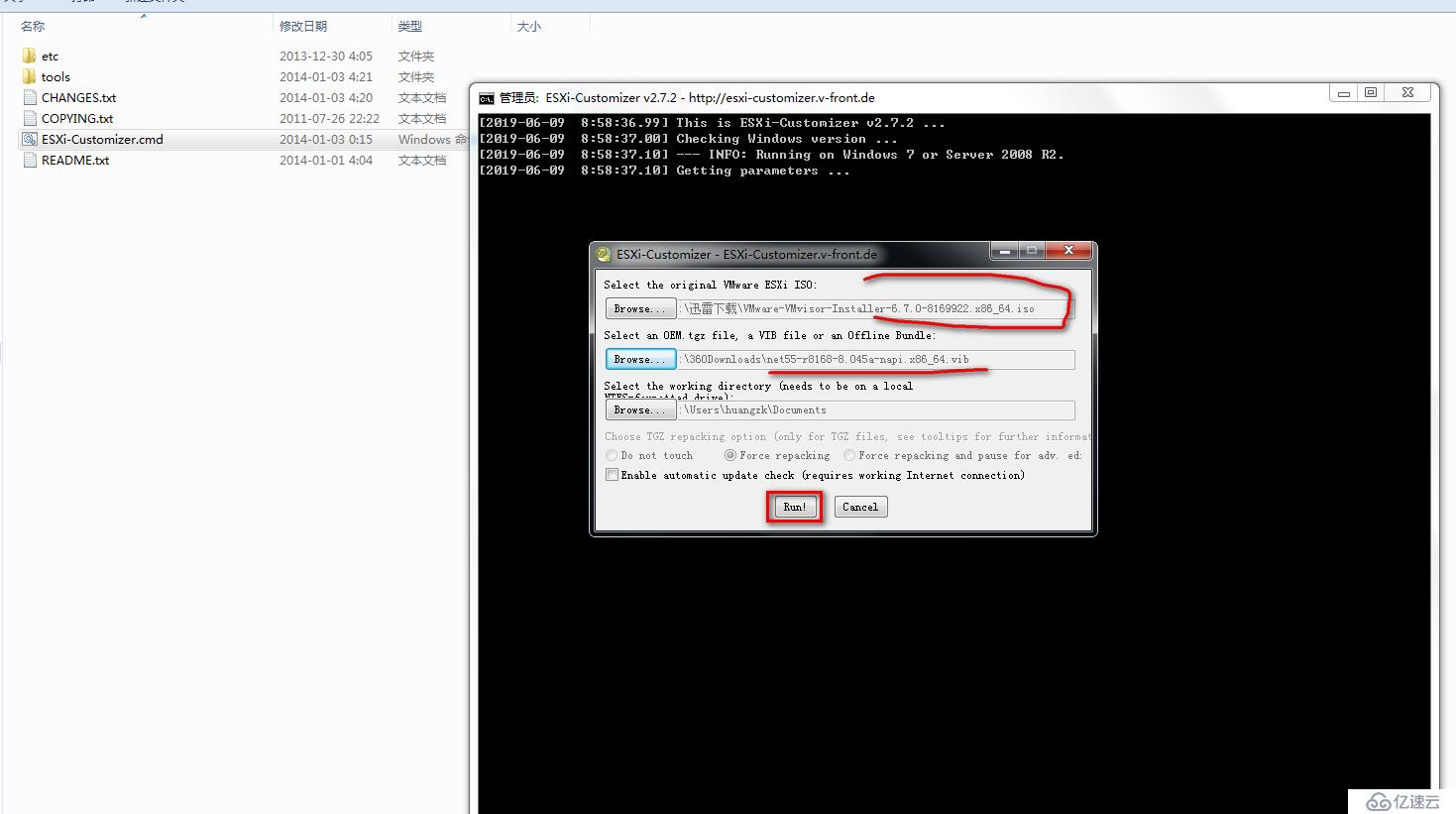Select the file name CHANGES.txt
The image size is (1456, 814).
coord(79,97)
